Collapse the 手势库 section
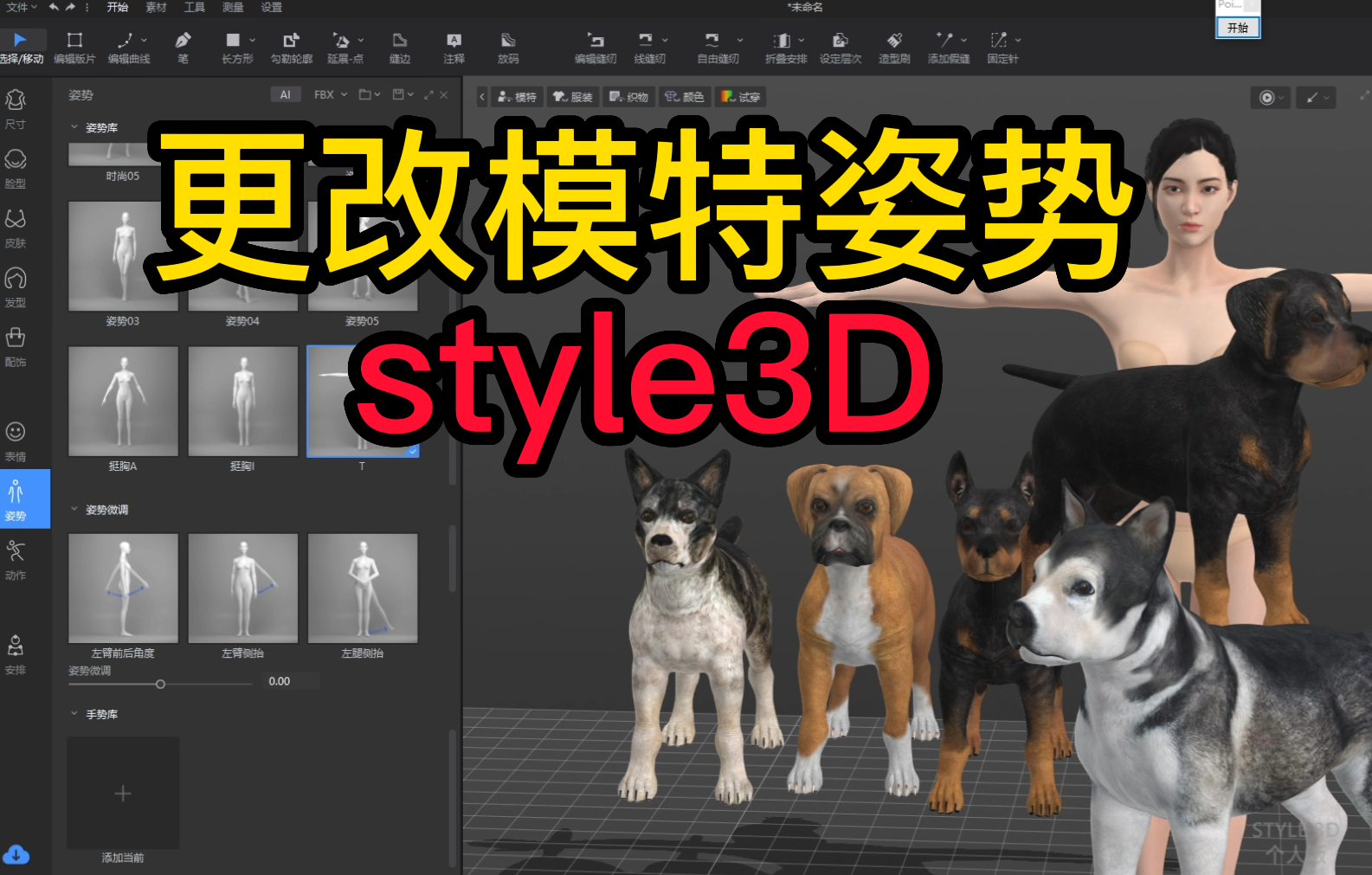This screenshot has width=1372, height=875. (74, 714)
